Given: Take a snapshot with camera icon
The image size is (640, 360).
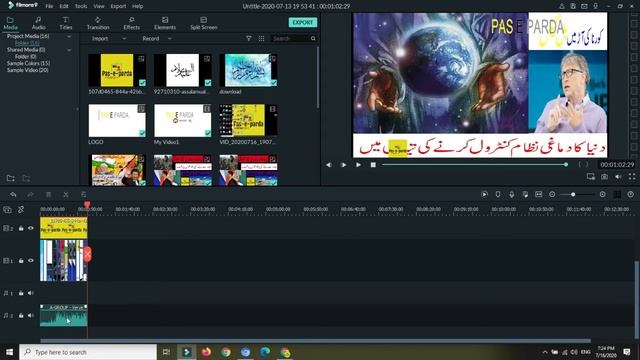Looking at the screenshot, I should point(604,176).
